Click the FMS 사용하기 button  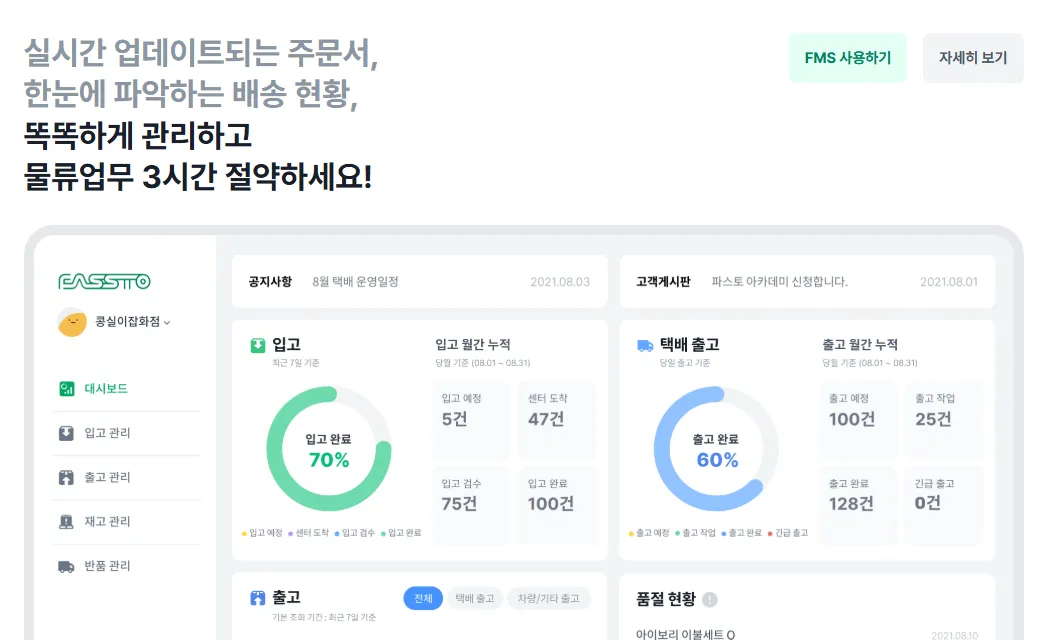tap(847, 58)
